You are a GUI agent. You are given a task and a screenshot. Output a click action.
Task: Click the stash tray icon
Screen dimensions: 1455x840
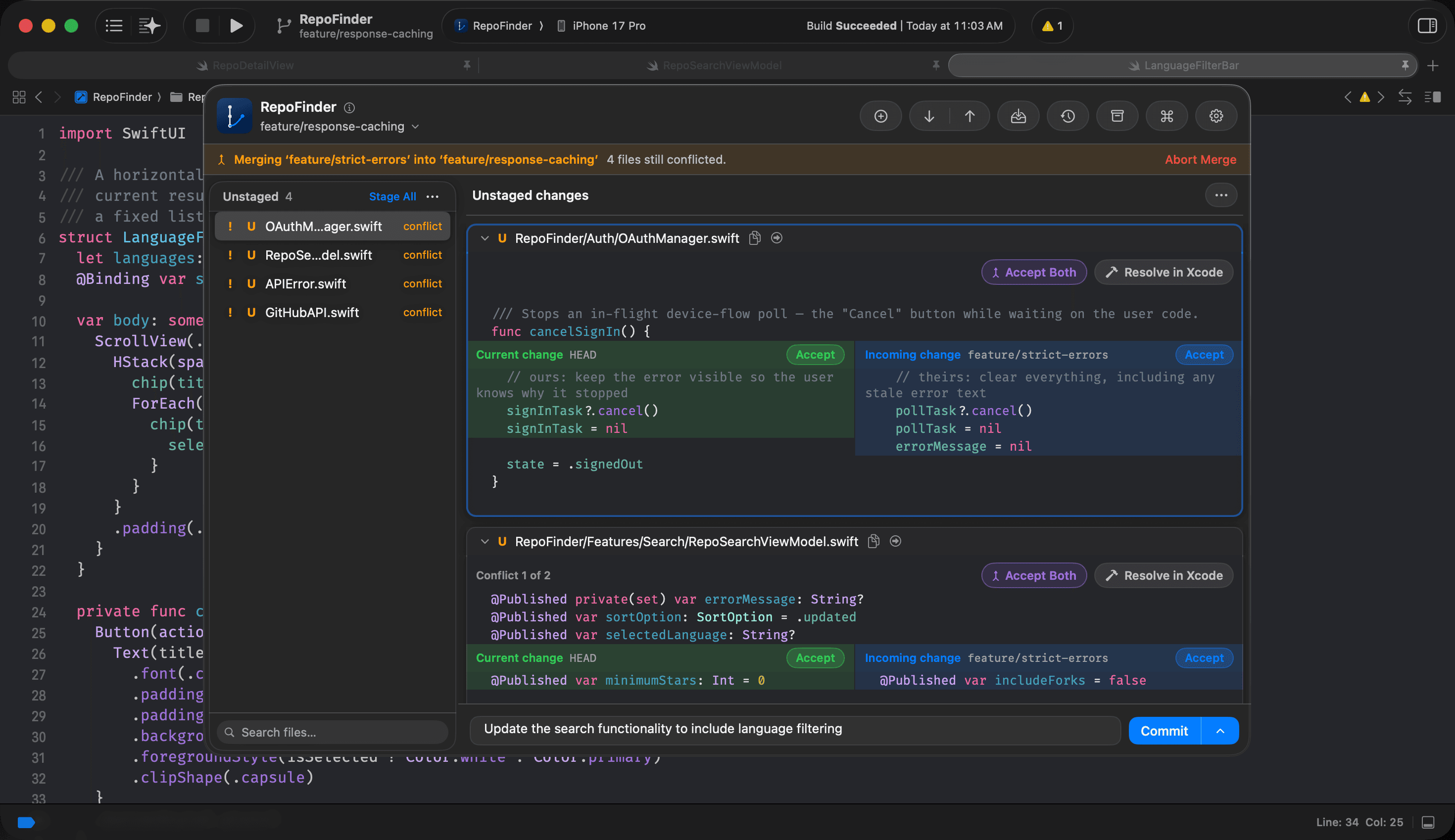pos(1018,116)
